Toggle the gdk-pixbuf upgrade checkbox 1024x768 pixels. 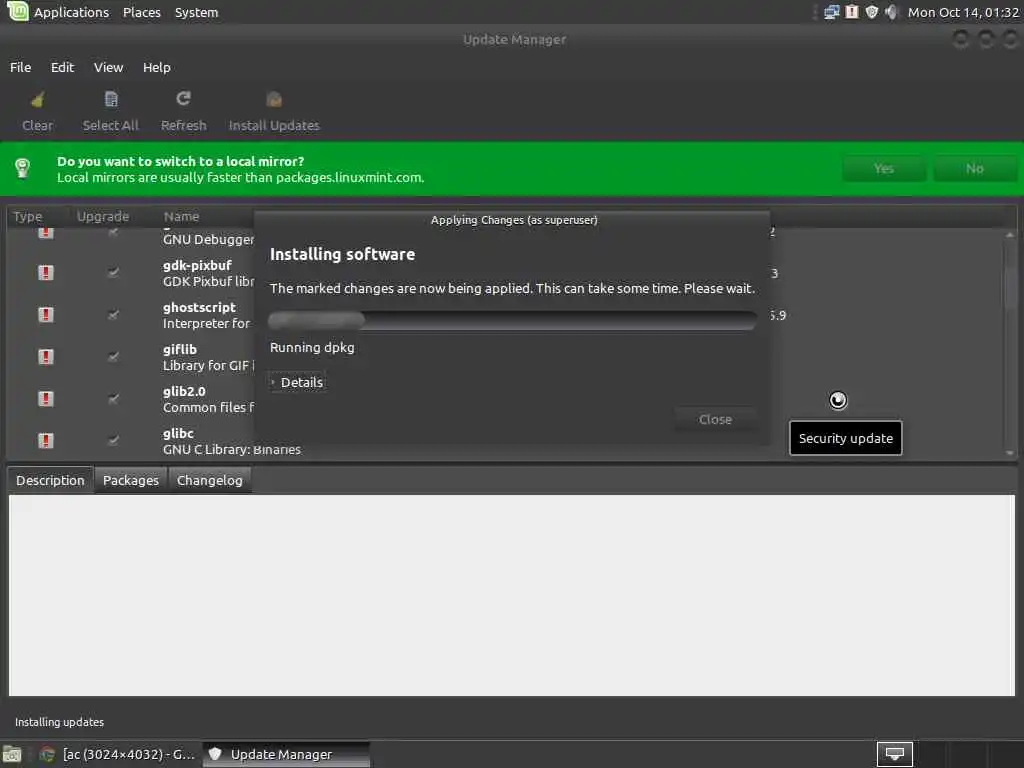[113, 272]
